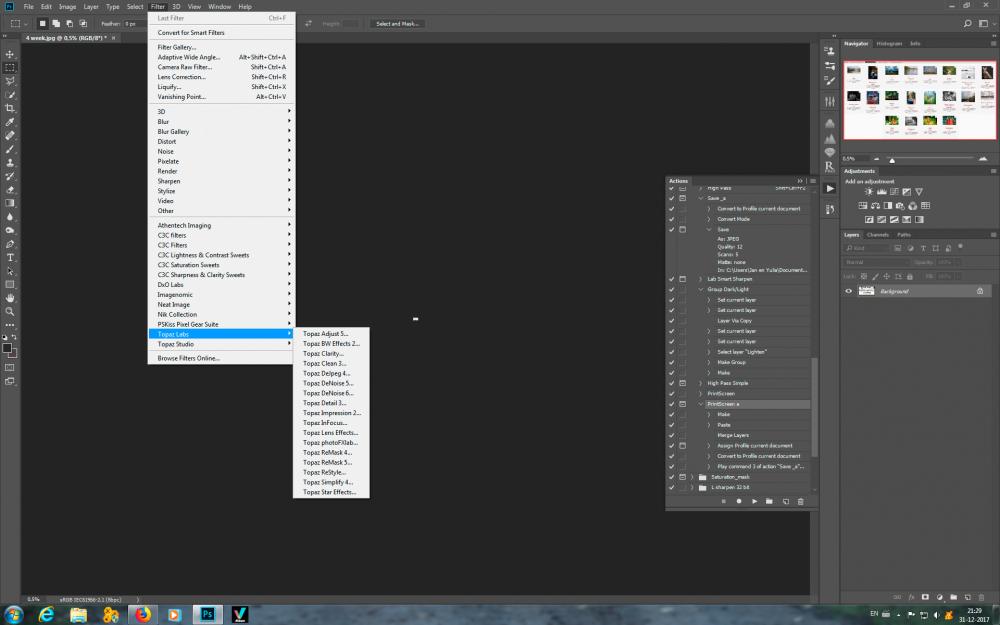Select the Zoom tool in the toolbar
The width and height of the screenshot is (1000, 625).
click(x=10, y=311)
